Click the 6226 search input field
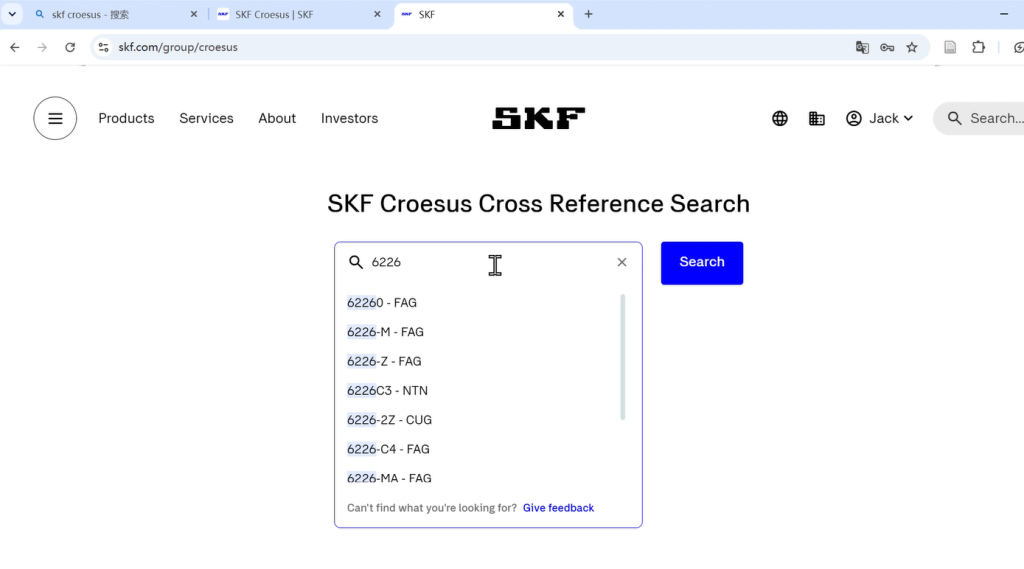 488,262
